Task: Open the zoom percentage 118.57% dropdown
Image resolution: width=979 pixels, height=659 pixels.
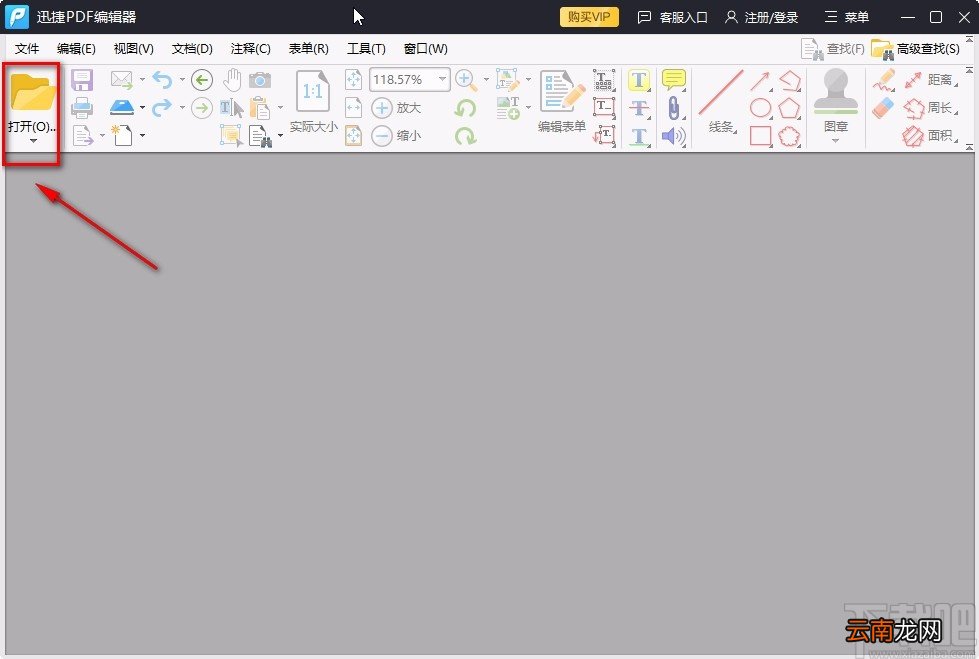Action: (442, 79)
